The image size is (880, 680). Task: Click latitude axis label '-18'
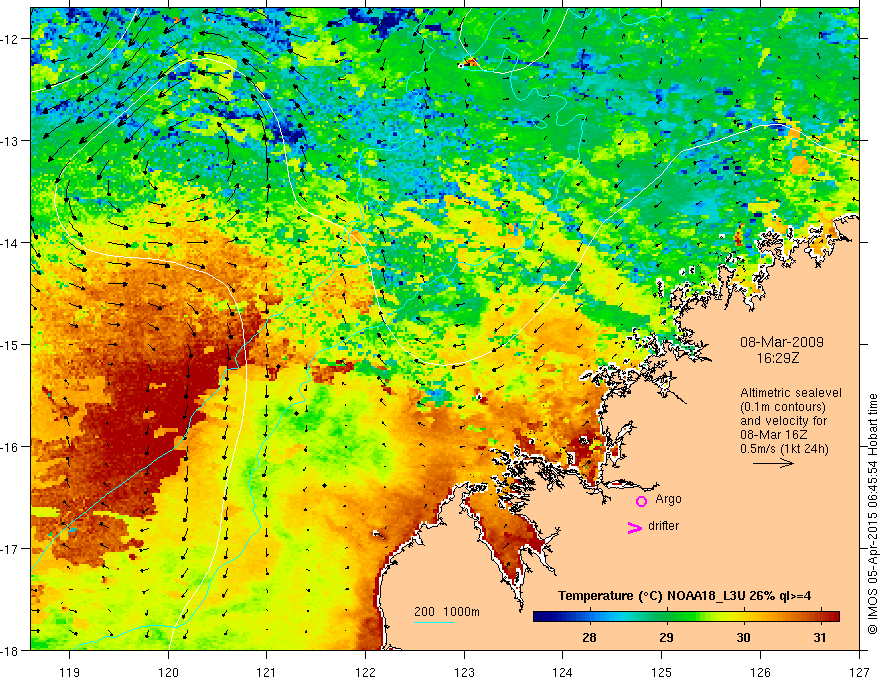tap(10, 650)
